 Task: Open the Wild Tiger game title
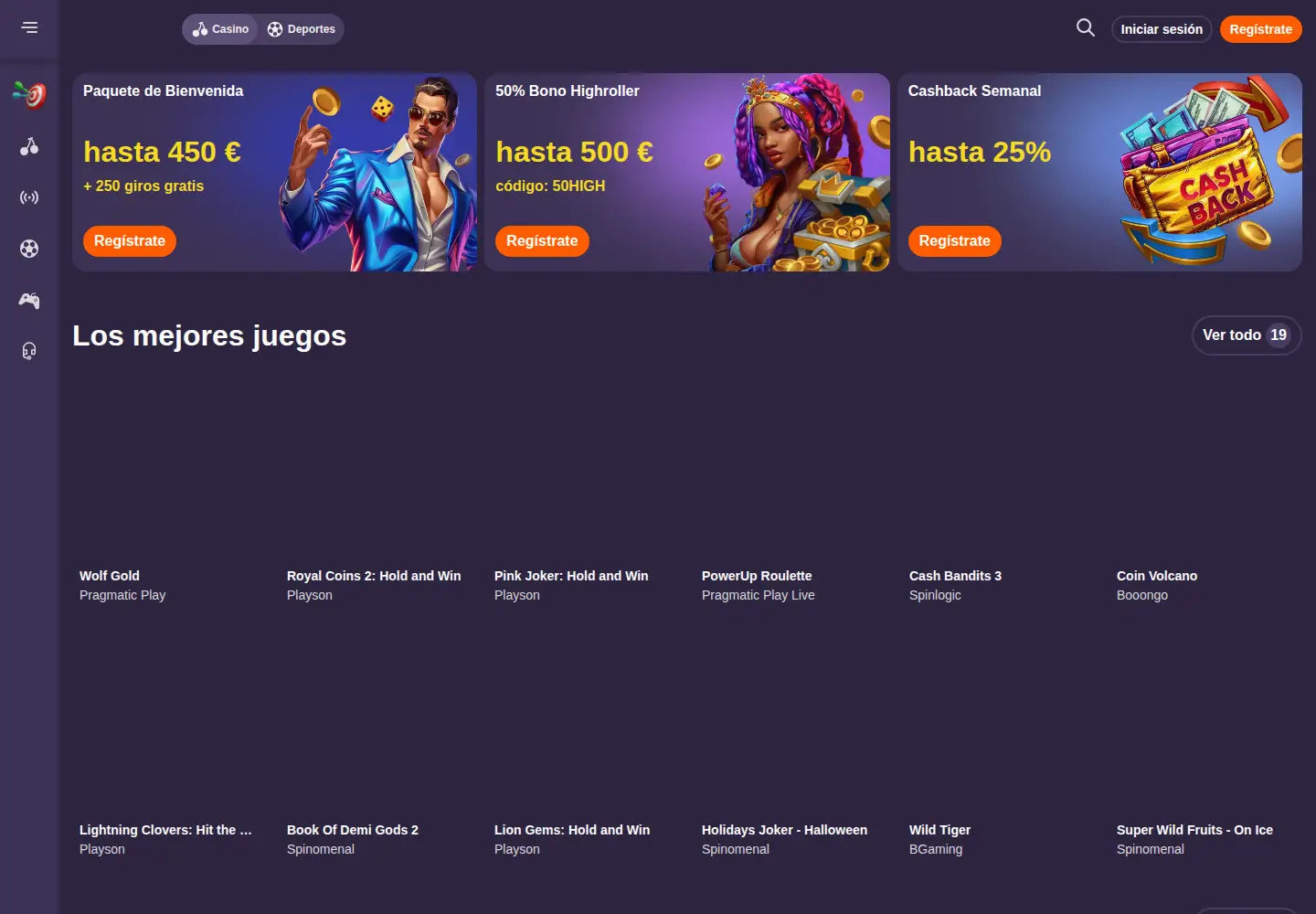coord(939,830)
